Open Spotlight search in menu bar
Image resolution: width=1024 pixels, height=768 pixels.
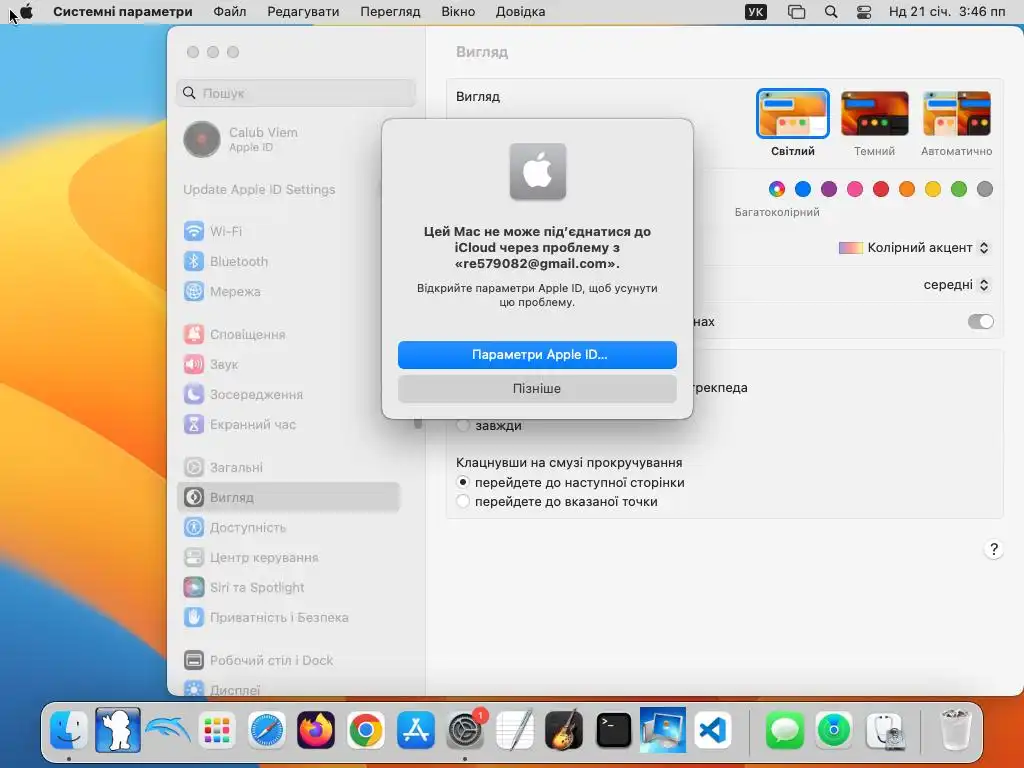click(x=831, y=12)
